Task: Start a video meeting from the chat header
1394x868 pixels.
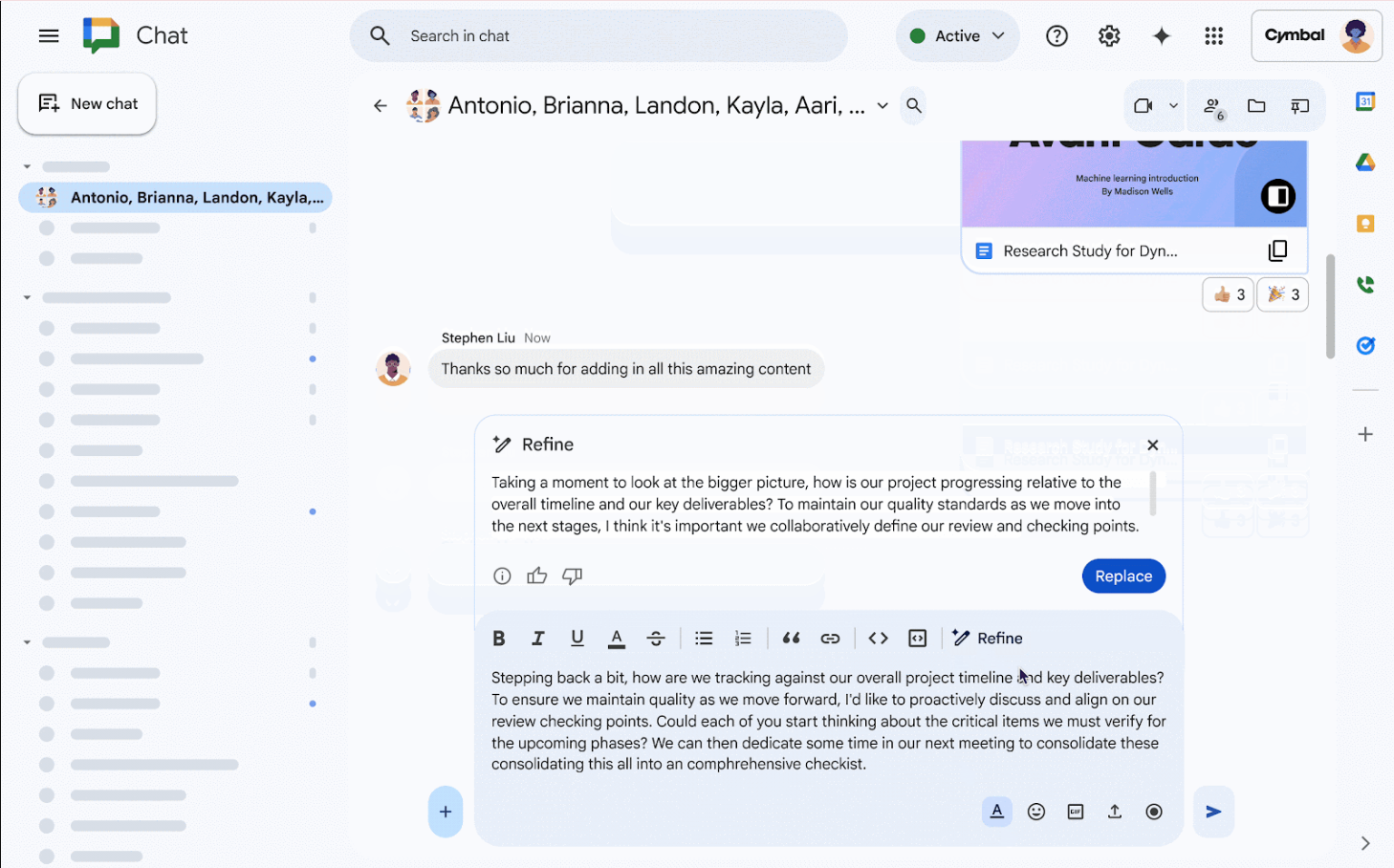Action: (1147, 105)
